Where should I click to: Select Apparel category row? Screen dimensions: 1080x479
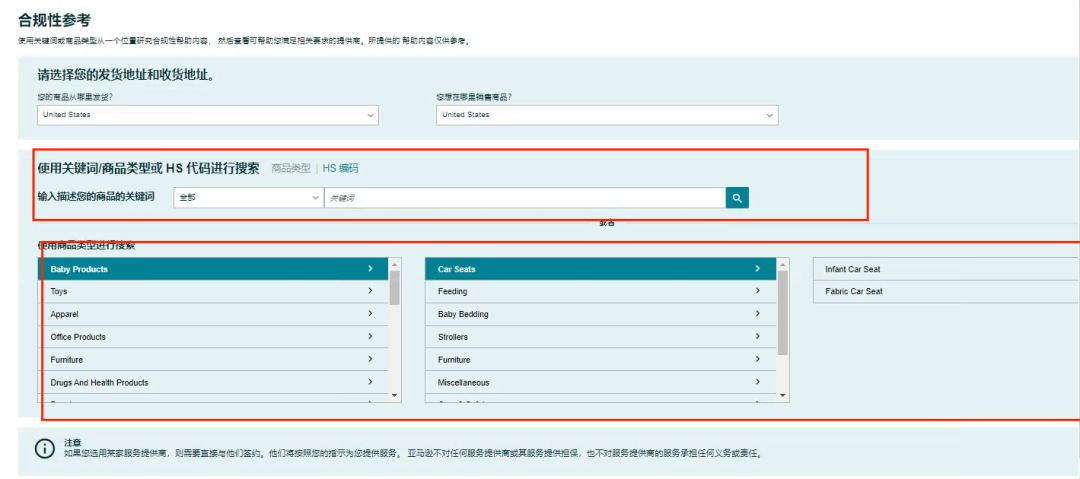tap(213, 314)
